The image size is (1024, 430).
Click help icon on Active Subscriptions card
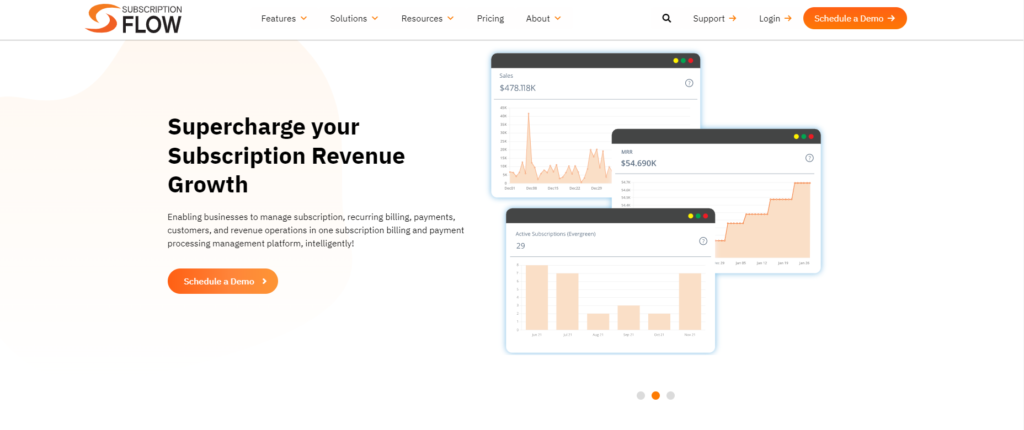[x=703, y=241]
